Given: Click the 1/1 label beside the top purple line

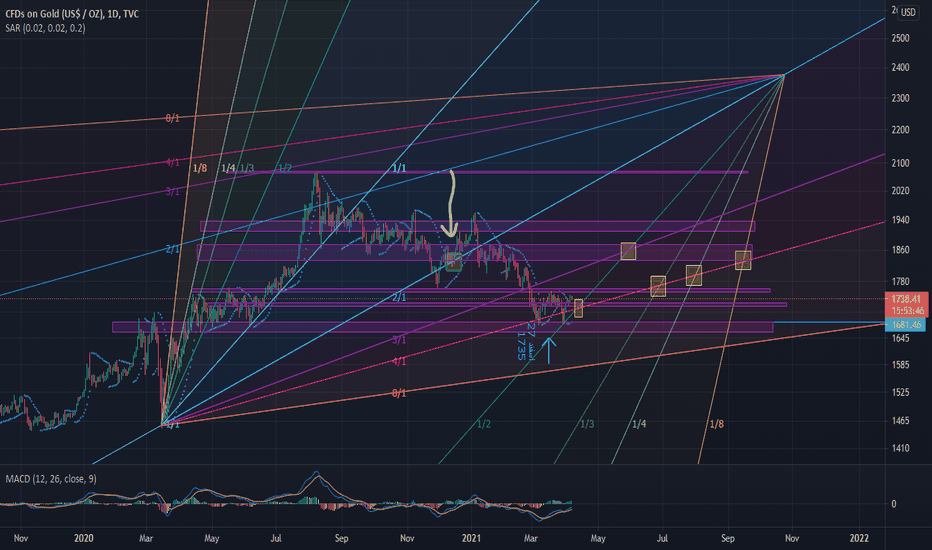Looking at the screenshot, I should point(399,168).
